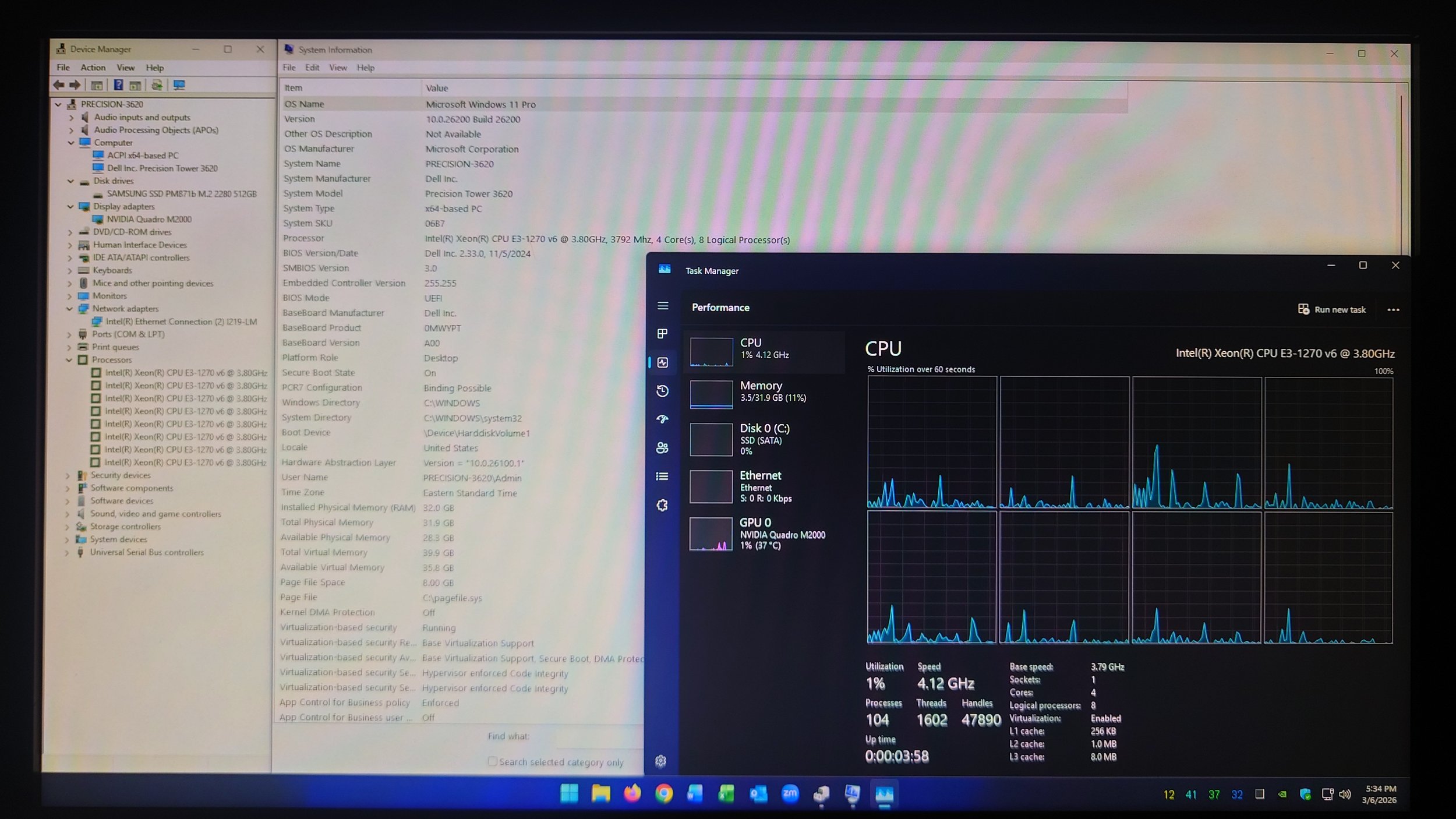The width and height of the screenshot is (1456, 819).
Task: Open the Startup apps icon in the sidebar
Action: pyautogui.click(x=662, y=419)
